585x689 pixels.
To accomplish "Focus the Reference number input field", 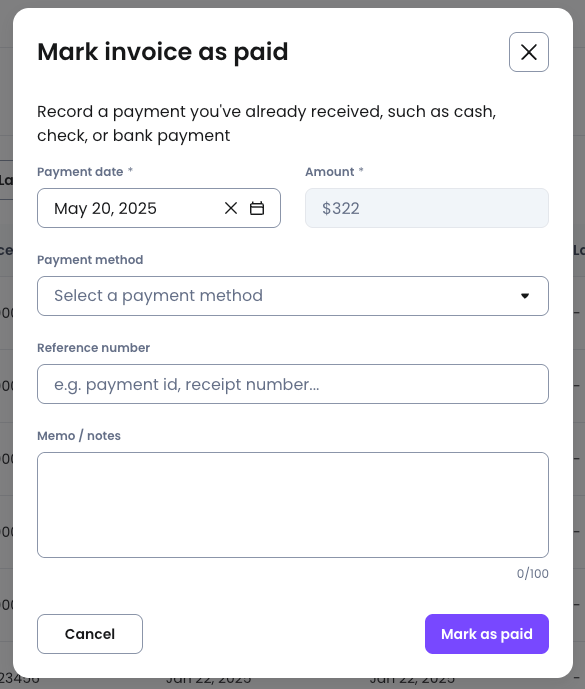I will [x=293, y=384].
